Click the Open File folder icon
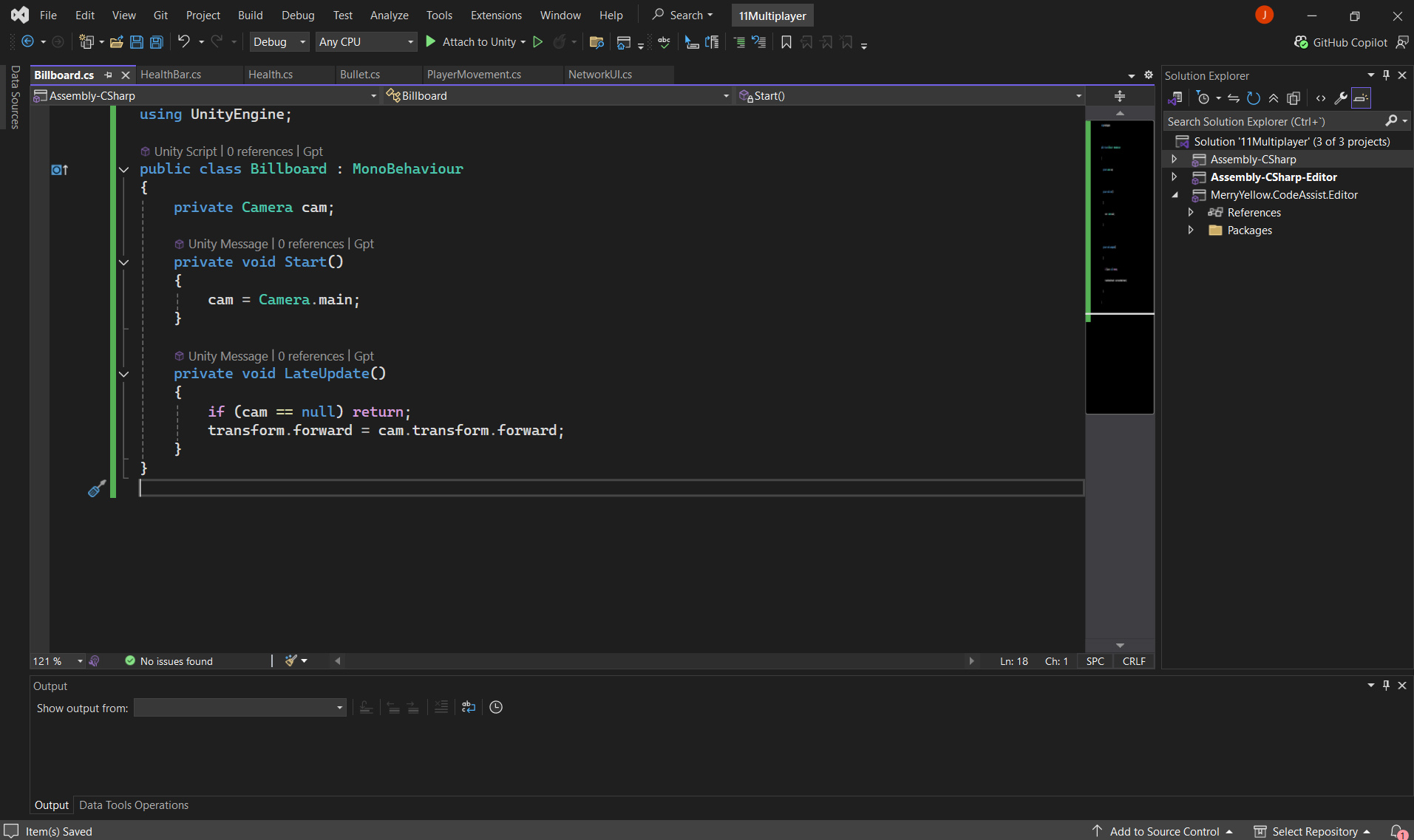The image size is (1414, 840). (x=116, y=42)
